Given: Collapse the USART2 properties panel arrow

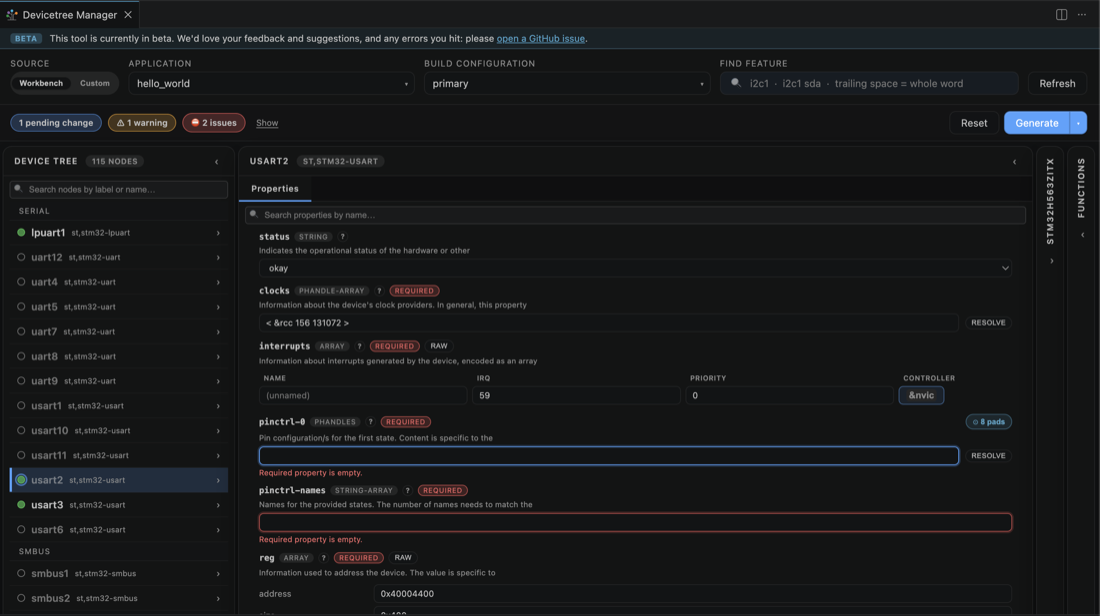Looking at the screenshot, I should click(x=1014, y=162).
